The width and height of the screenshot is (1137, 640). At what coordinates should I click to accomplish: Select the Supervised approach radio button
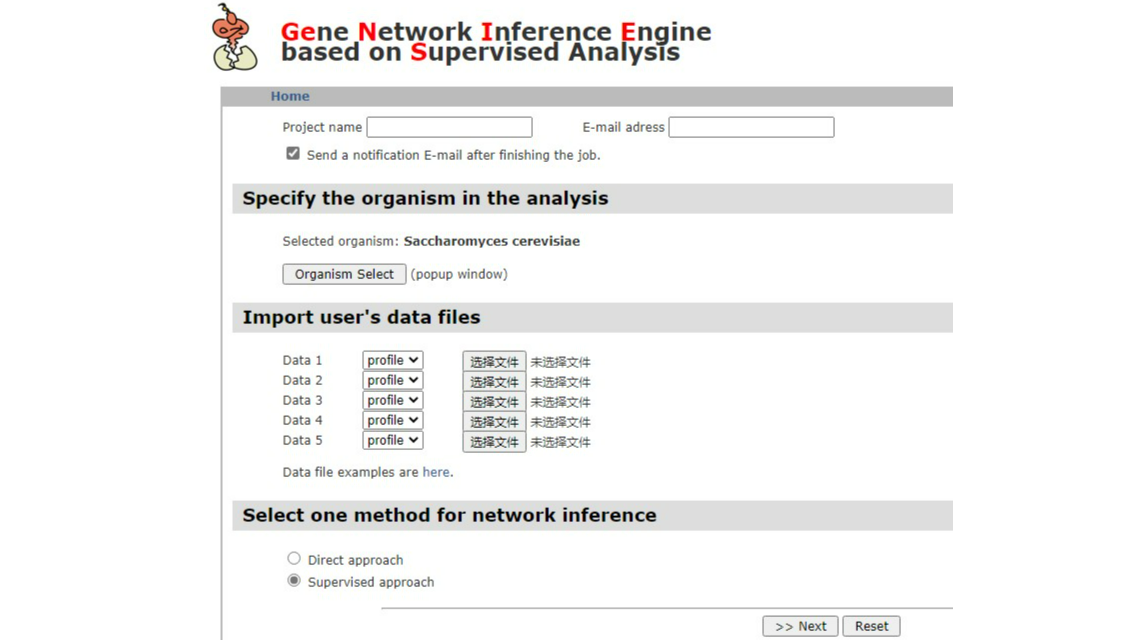click(294, 581)
